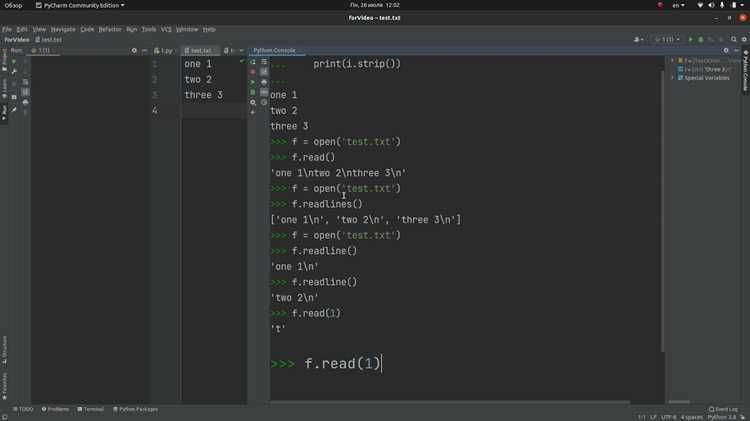750x421 pixels.
Task: Open the Refactor menu
Action: tap(110, 29)
